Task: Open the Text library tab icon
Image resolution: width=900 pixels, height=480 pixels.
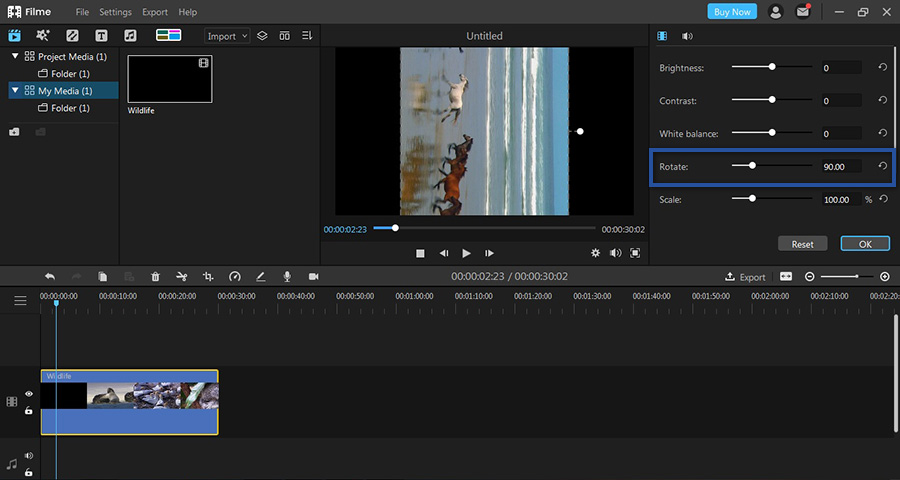Action: pos(101,36)
